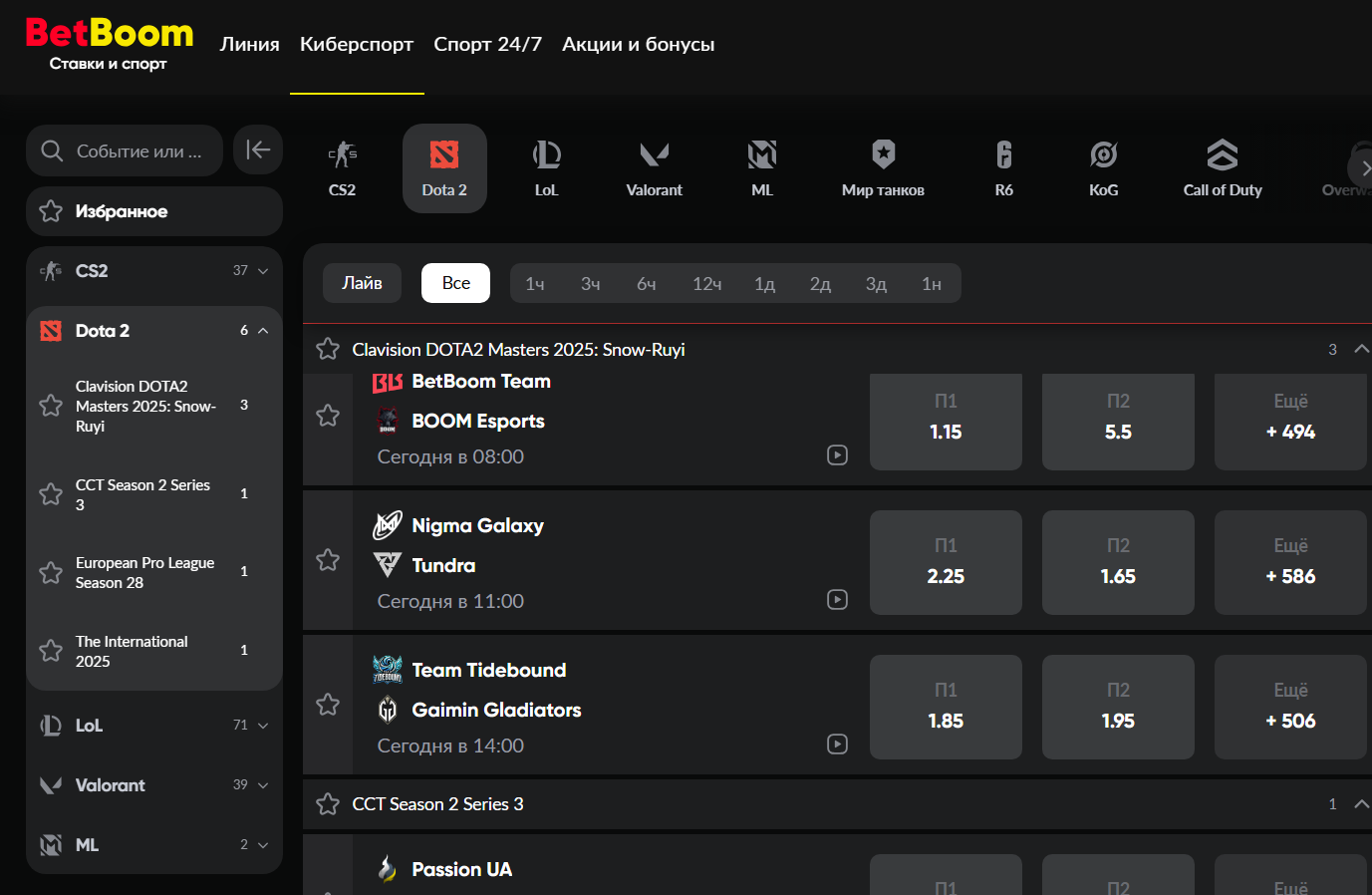The height and width of the screenshot is (895, 1372).
Task: Open R6 game category icon
Action: click(1004, 155)
